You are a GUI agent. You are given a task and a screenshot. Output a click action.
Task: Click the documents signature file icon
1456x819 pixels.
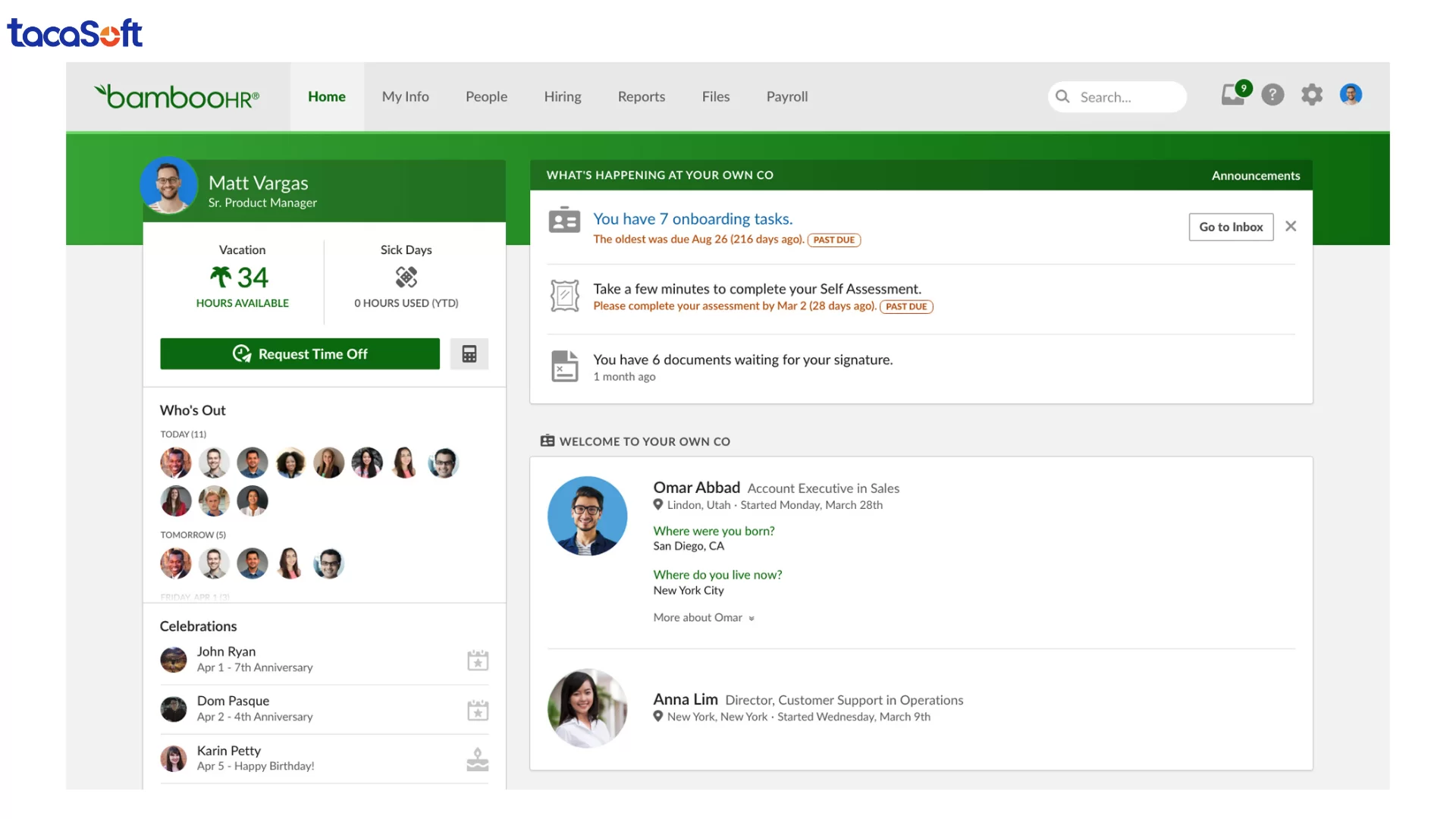[564, 366]
